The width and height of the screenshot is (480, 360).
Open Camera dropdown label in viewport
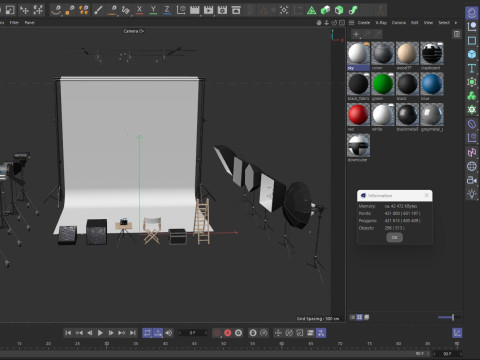[x=133, y=31]
